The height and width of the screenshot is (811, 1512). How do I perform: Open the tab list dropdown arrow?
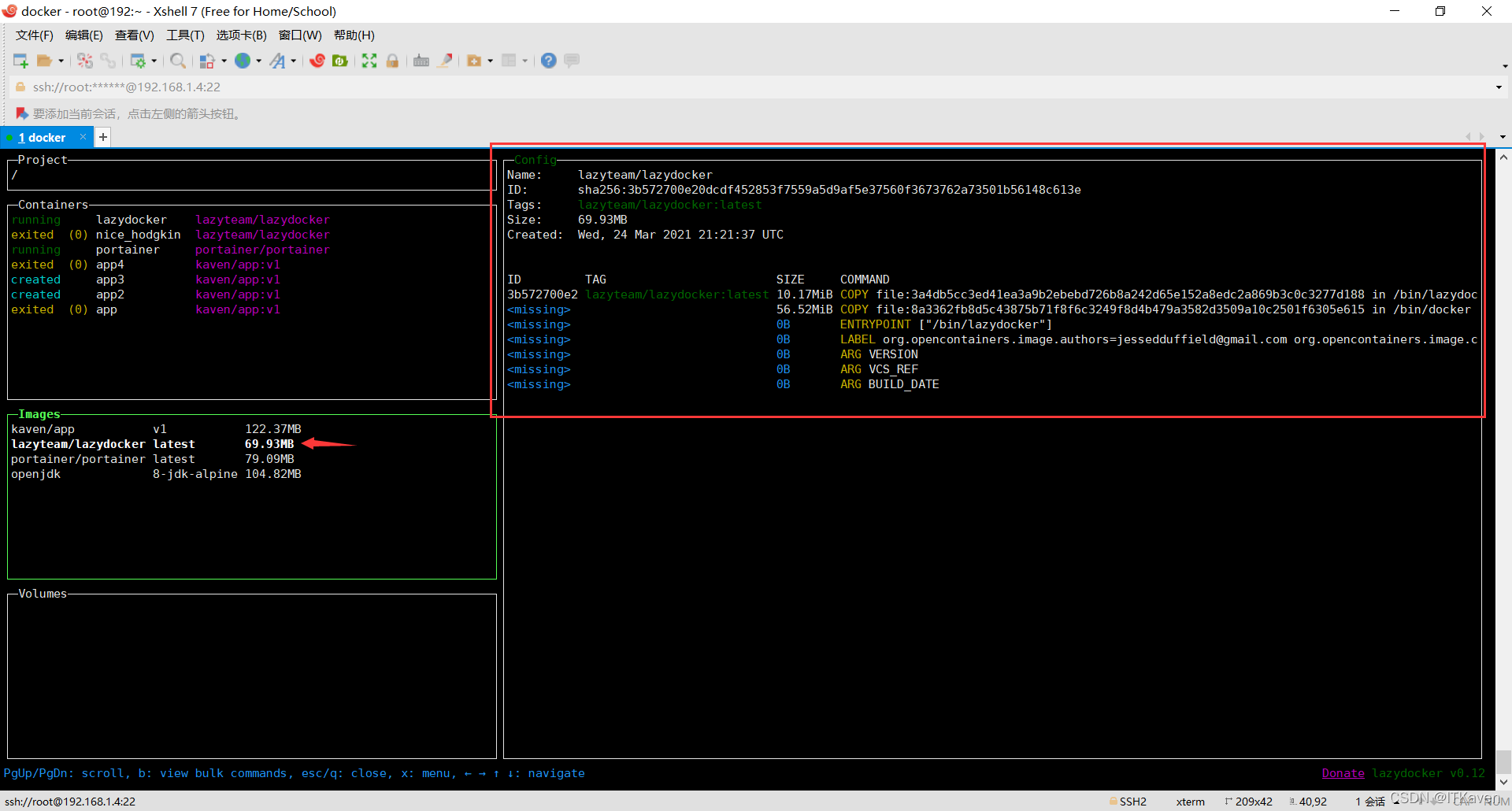(x=1503, y=137)
